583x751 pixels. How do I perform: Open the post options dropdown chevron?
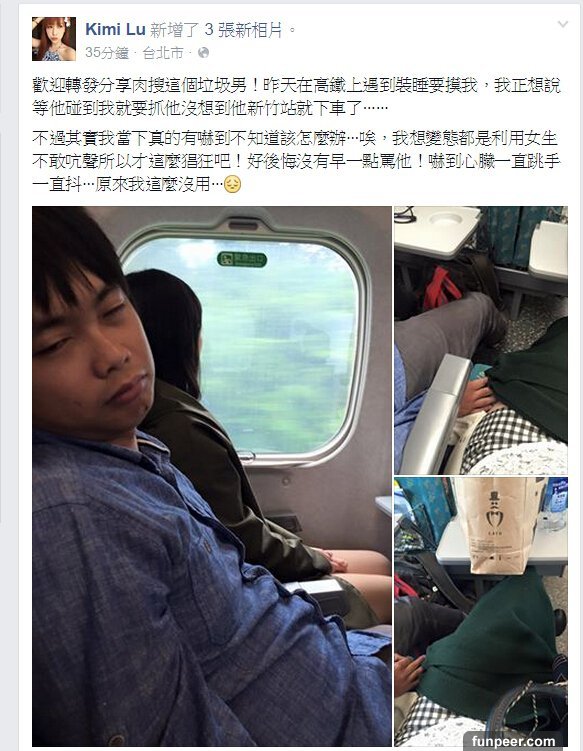563,24
